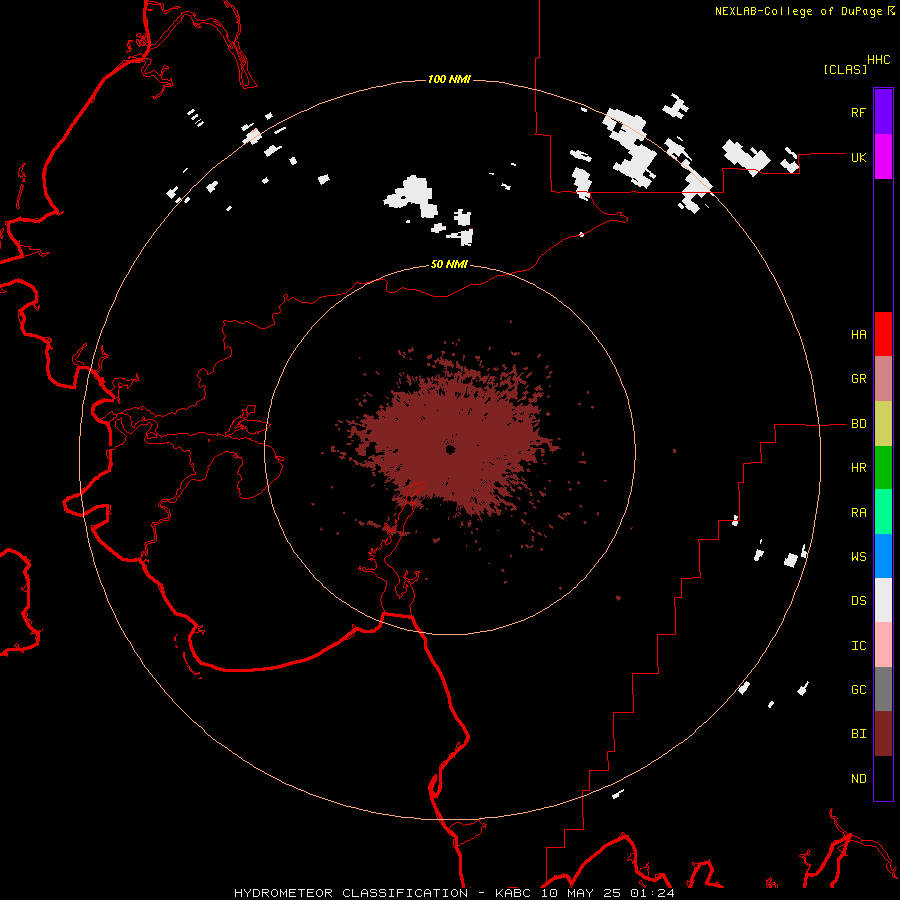Click the HR green legend swatch
This screenshot has height=900, width=900.
883,468
